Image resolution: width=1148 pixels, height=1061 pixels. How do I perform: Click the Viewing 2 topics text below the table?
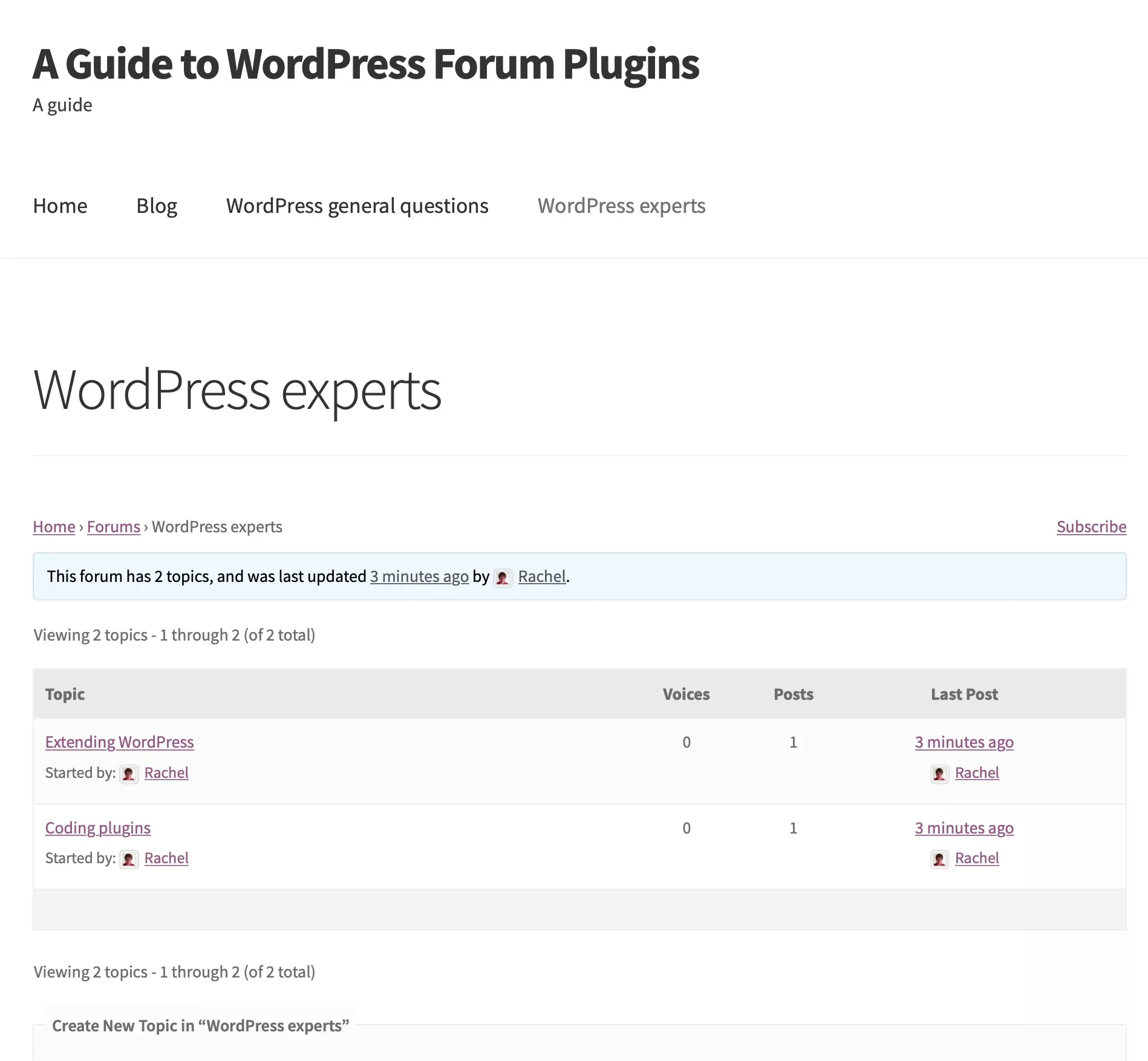(x=174, y=971)
